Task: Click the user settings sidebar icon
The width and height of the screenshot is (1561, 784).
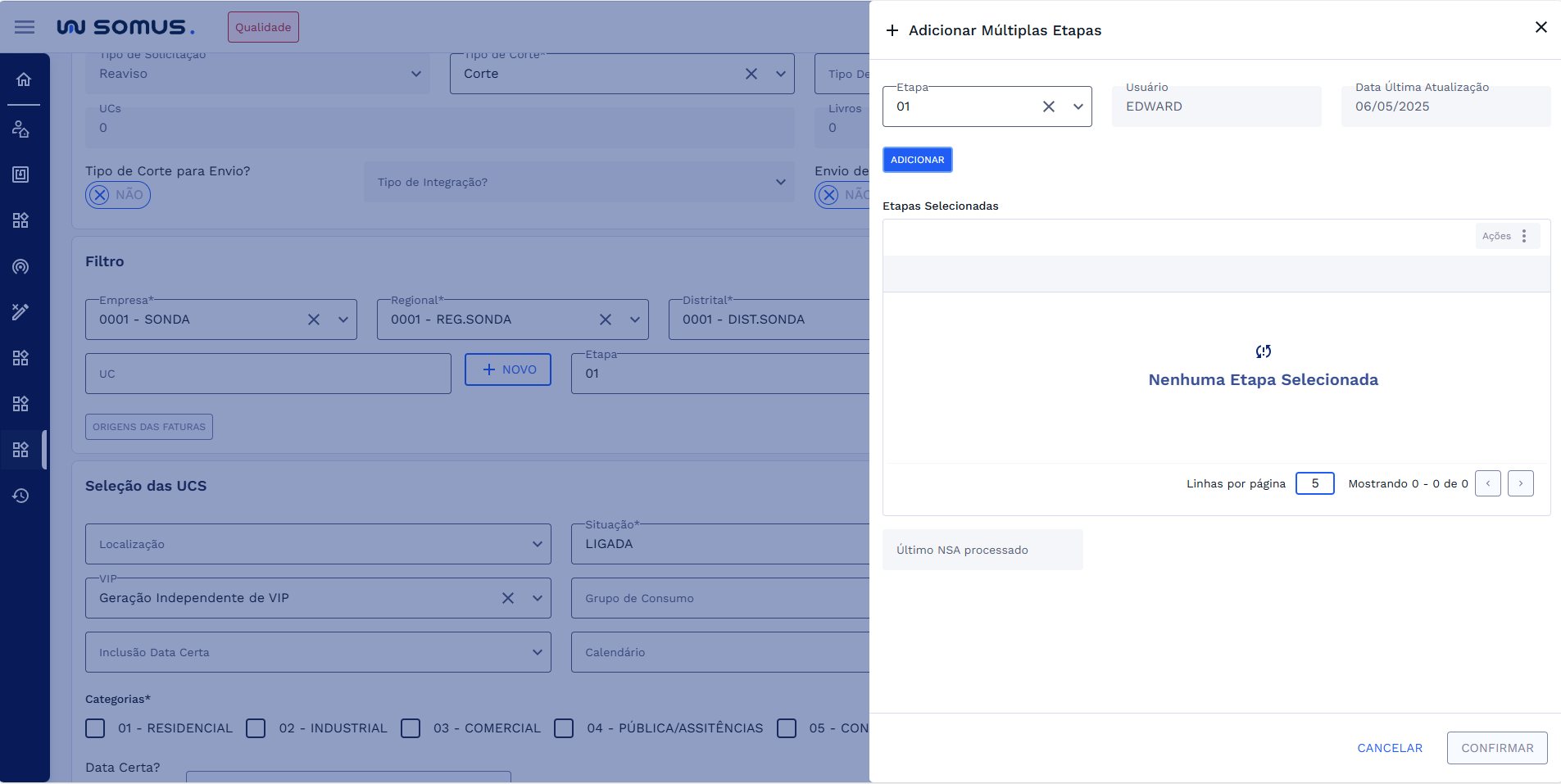Action: point(21,129)
